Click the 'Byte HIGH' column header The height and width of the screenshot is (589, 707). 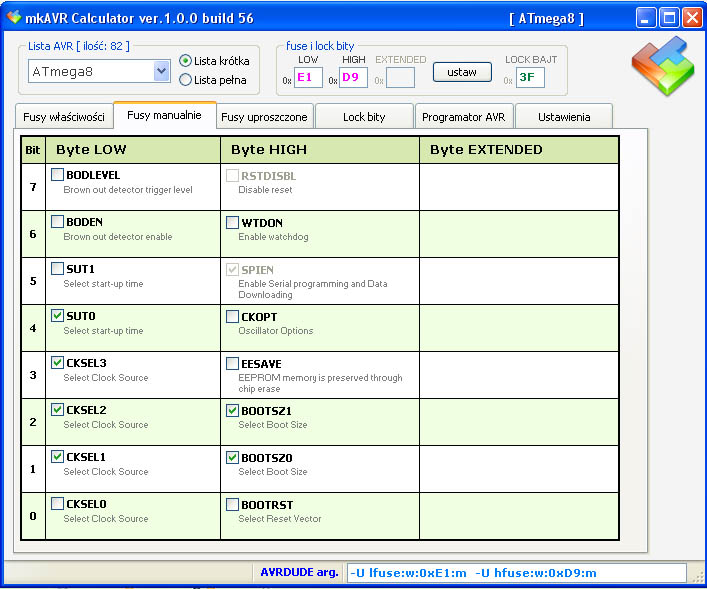pos(320,150)
